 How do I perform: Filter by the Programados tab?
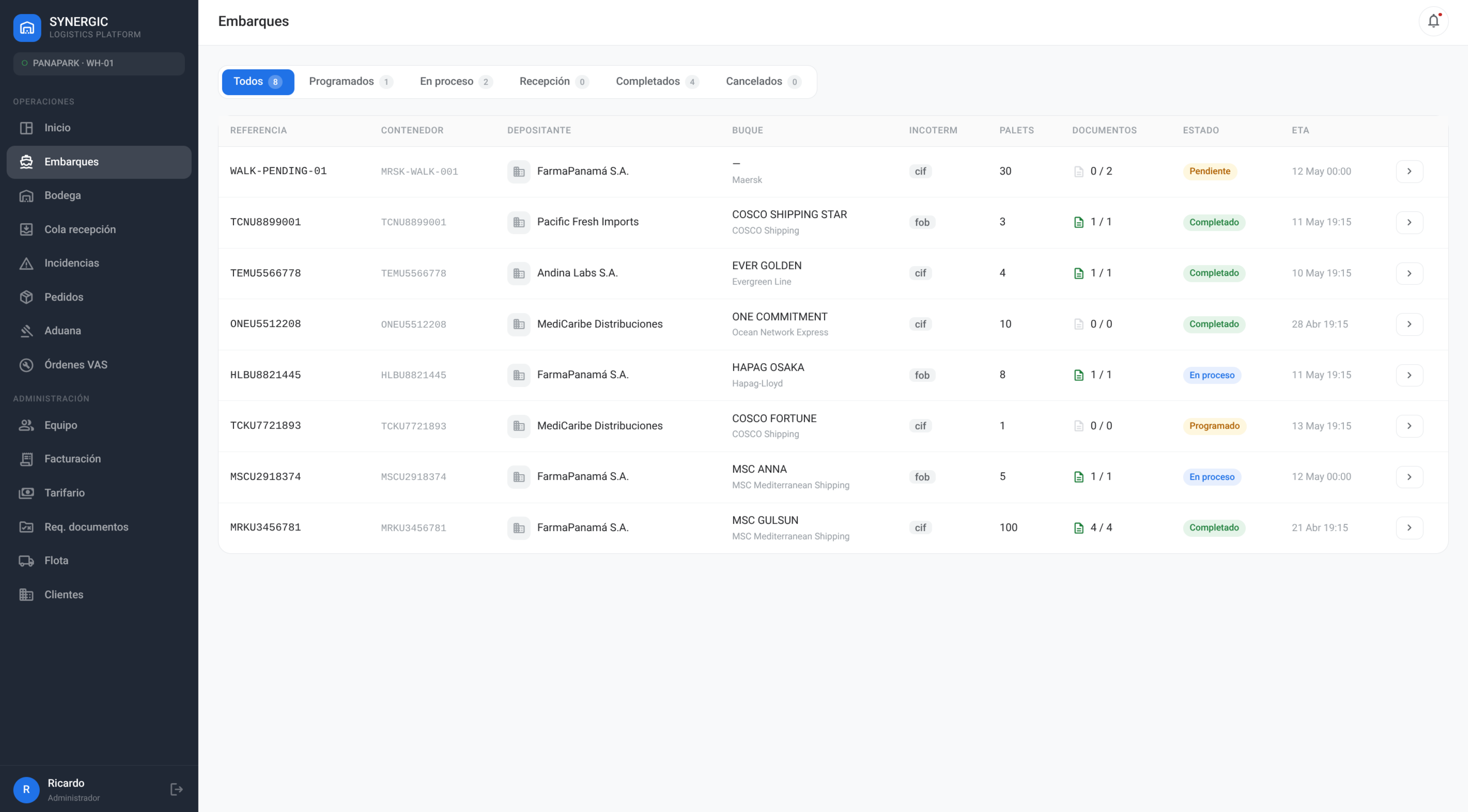coord(350,82)
